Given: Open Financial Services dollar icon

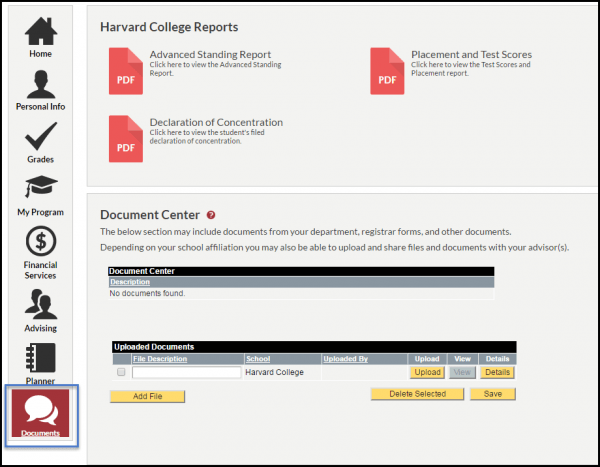Looking at the screenshot, I should coord(40,246).
